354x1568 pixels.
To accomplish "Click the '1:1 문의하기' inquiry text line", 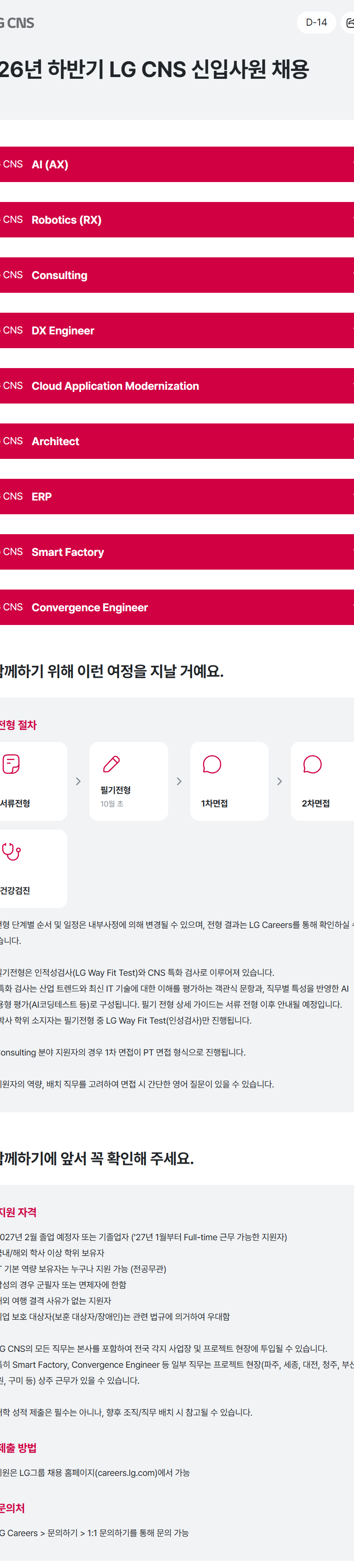I will pos(94,1533).
